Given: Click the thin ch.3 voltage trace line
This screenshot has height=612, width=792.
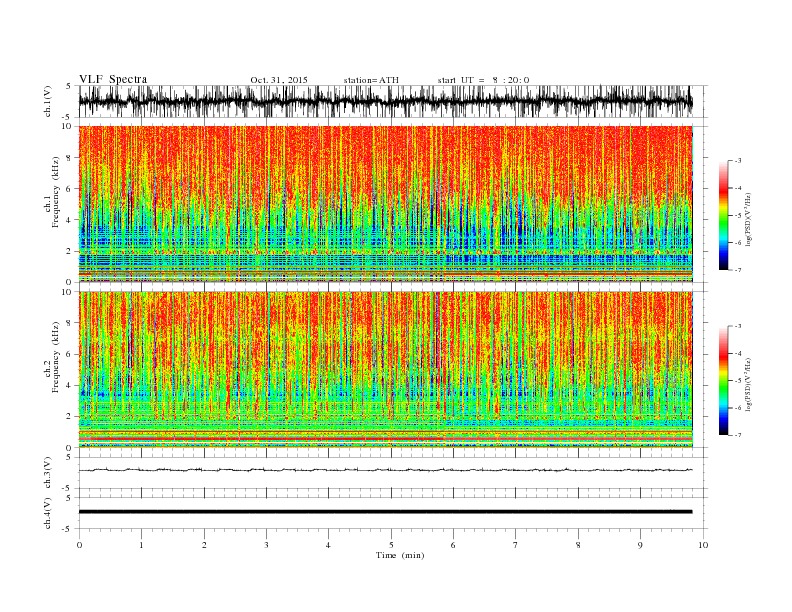Looking at the screenshot, I should point(385,470).
